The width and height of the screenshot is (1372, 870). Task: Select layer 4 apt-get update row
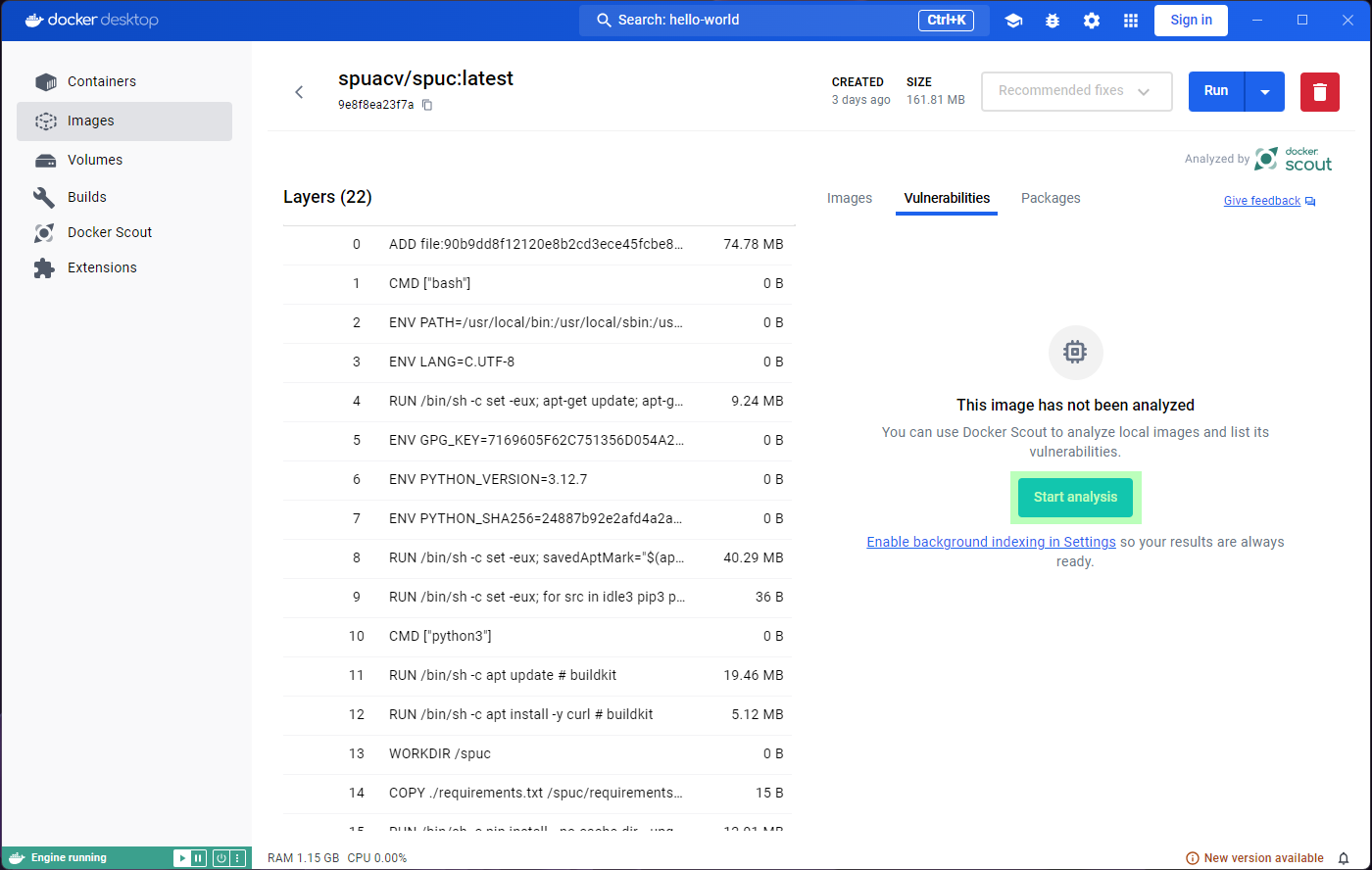pos(539,401)
